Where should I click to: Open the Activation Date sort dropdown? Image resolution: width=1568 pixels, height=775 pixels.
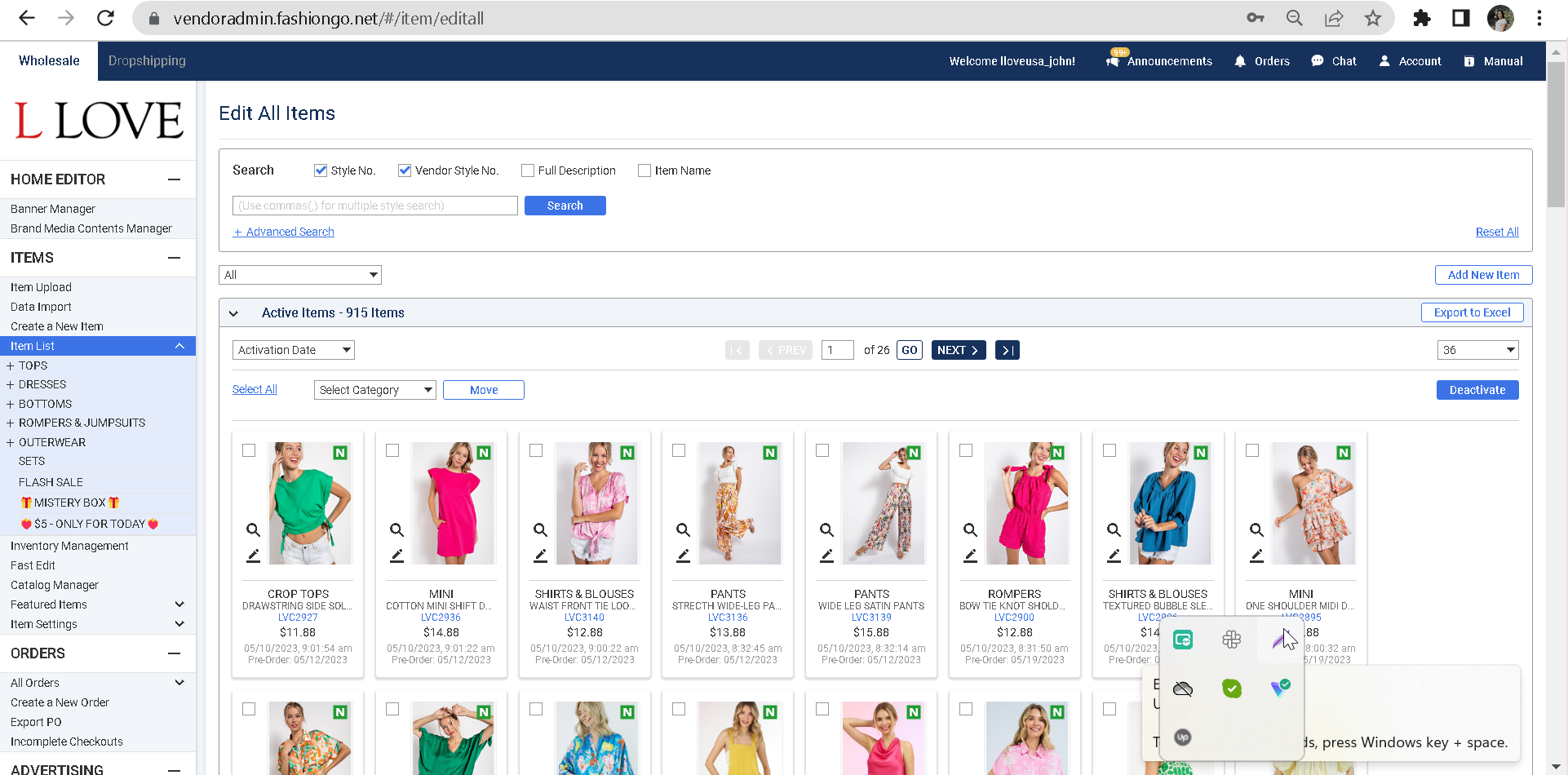pos(294,350)
